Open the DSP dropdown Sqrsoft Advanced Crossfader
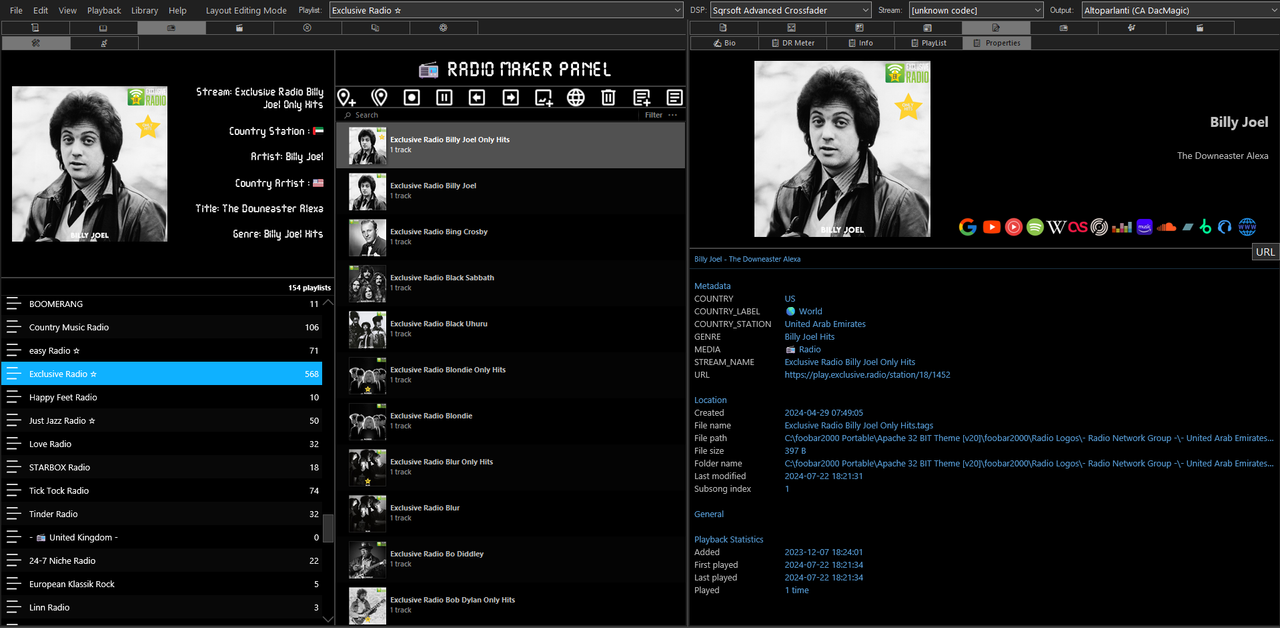This screenshot has height=628, width=1280. (x=790, y=10)
